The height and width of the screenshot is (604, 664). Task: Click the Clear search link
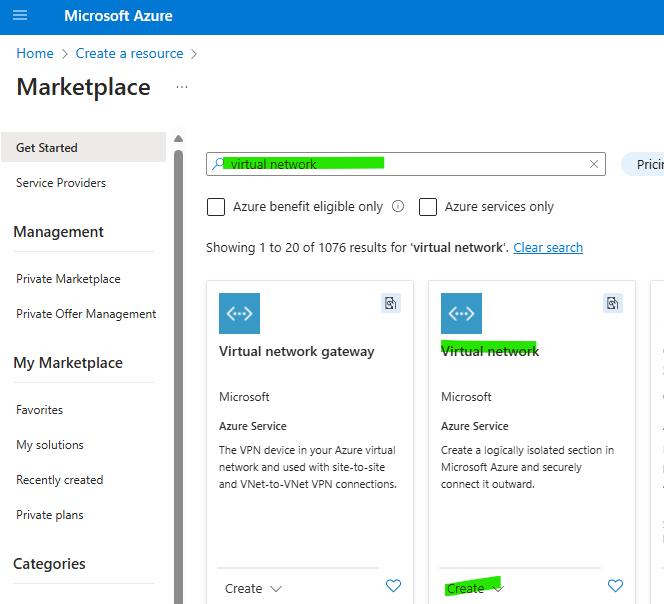(x=548, y=247)
